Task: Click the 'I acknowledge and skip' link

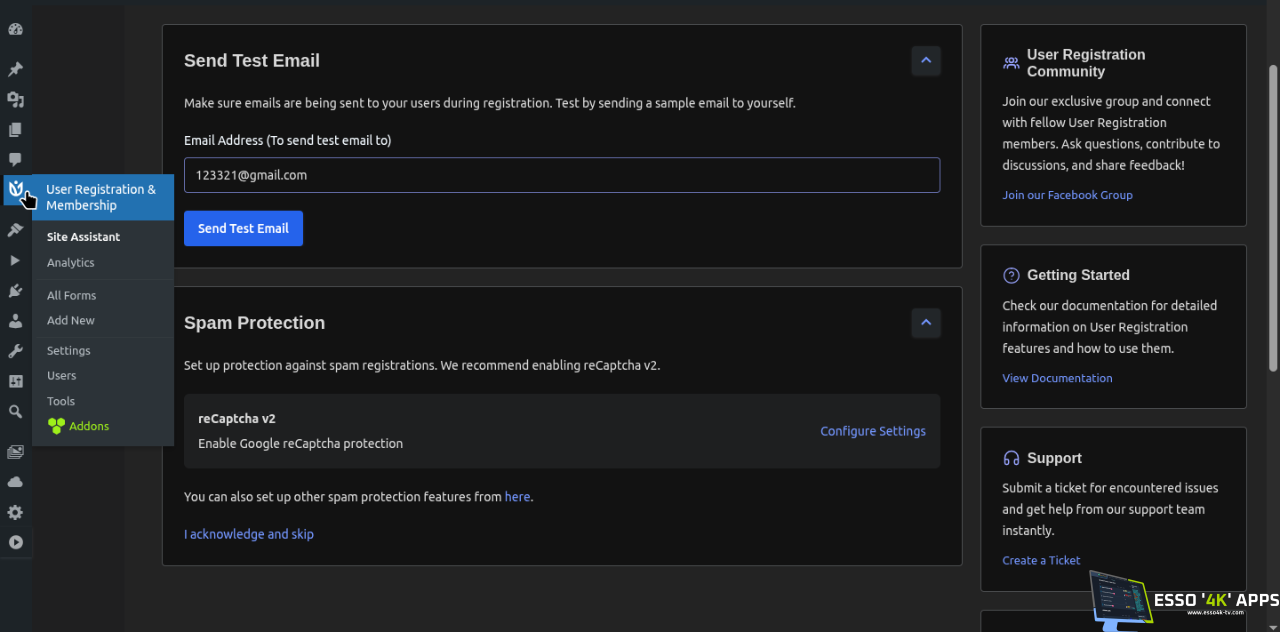Action: tap(248, 534)
